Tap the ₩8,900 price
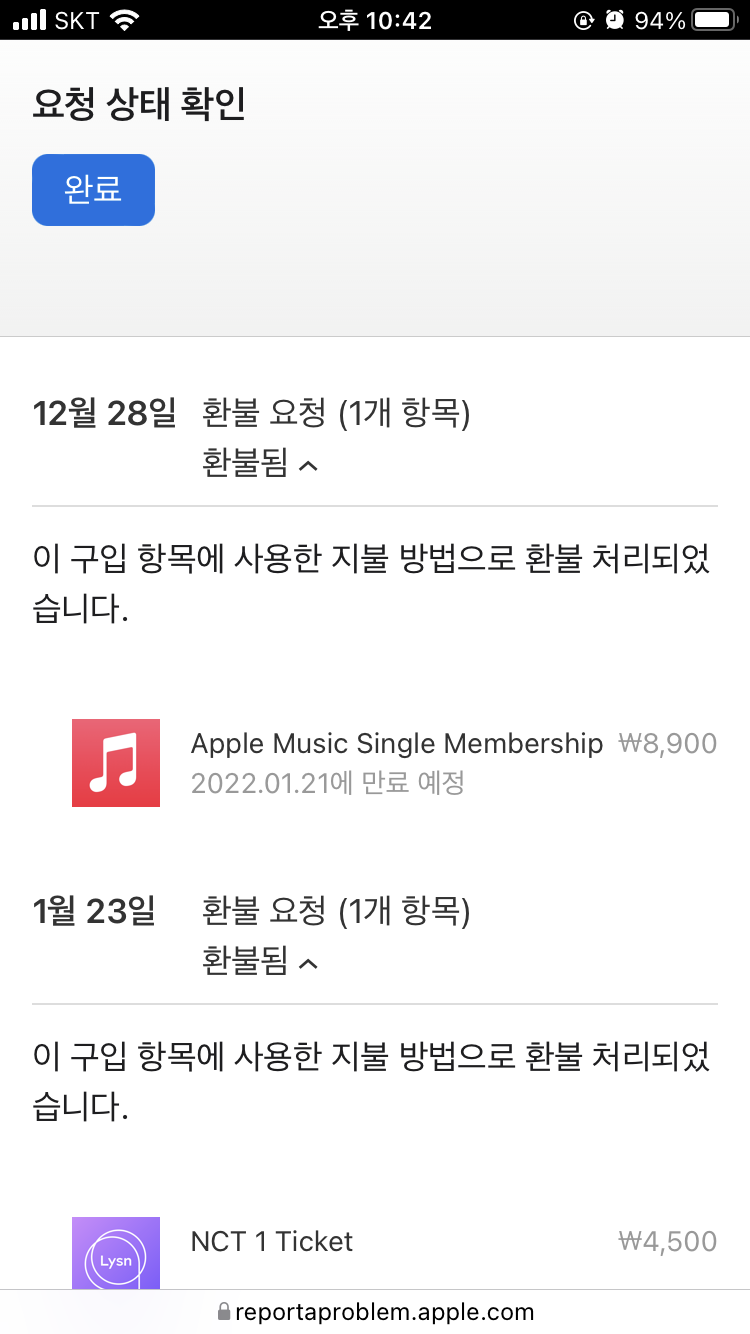750x1334 pixels. pyautogui.click(x=668, y=744)
